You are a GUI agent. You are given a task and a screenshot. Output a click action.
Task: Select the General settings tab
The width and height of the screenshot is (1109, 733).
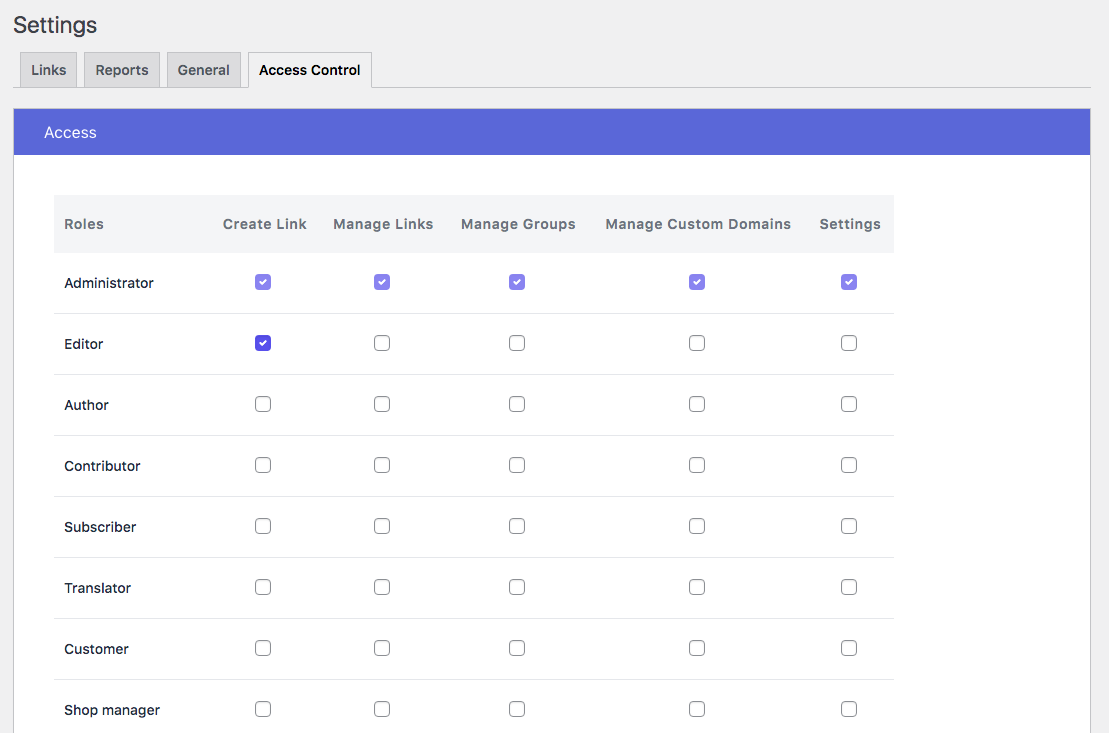[x=204, y=70]
